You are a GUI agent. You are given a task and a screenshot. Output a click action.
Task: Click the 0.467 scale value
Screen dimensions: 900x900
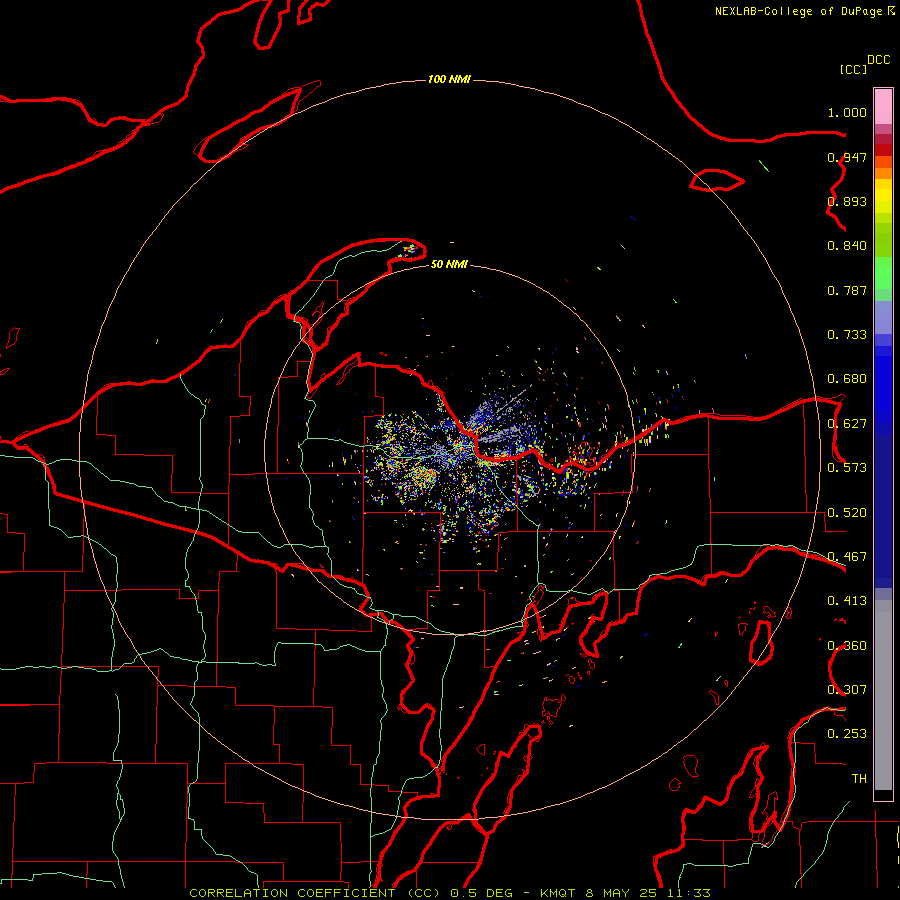(x=847, y=557)
